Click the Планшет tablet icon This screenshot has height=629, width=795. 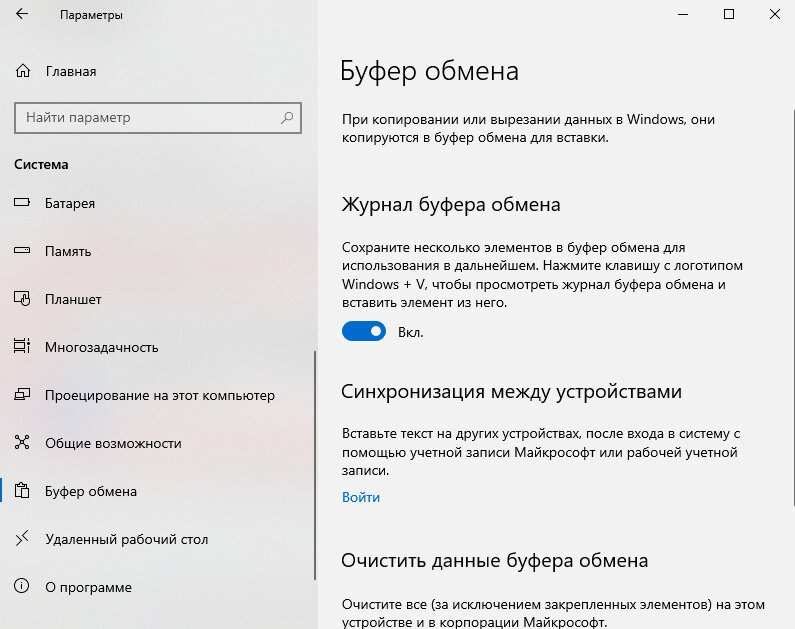(22, 299)
